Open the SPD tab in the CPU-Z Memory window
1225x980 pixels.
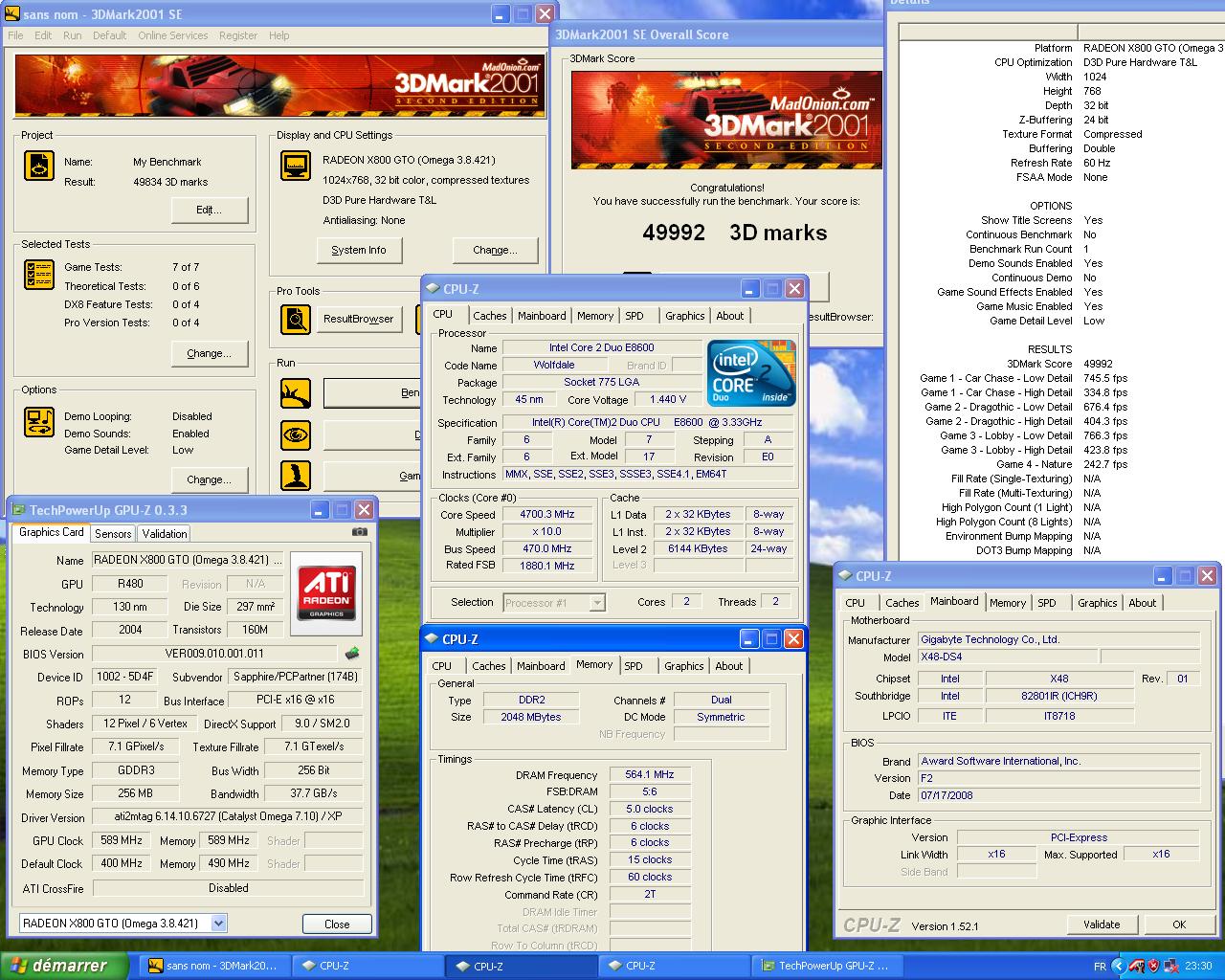pos(634,666)
